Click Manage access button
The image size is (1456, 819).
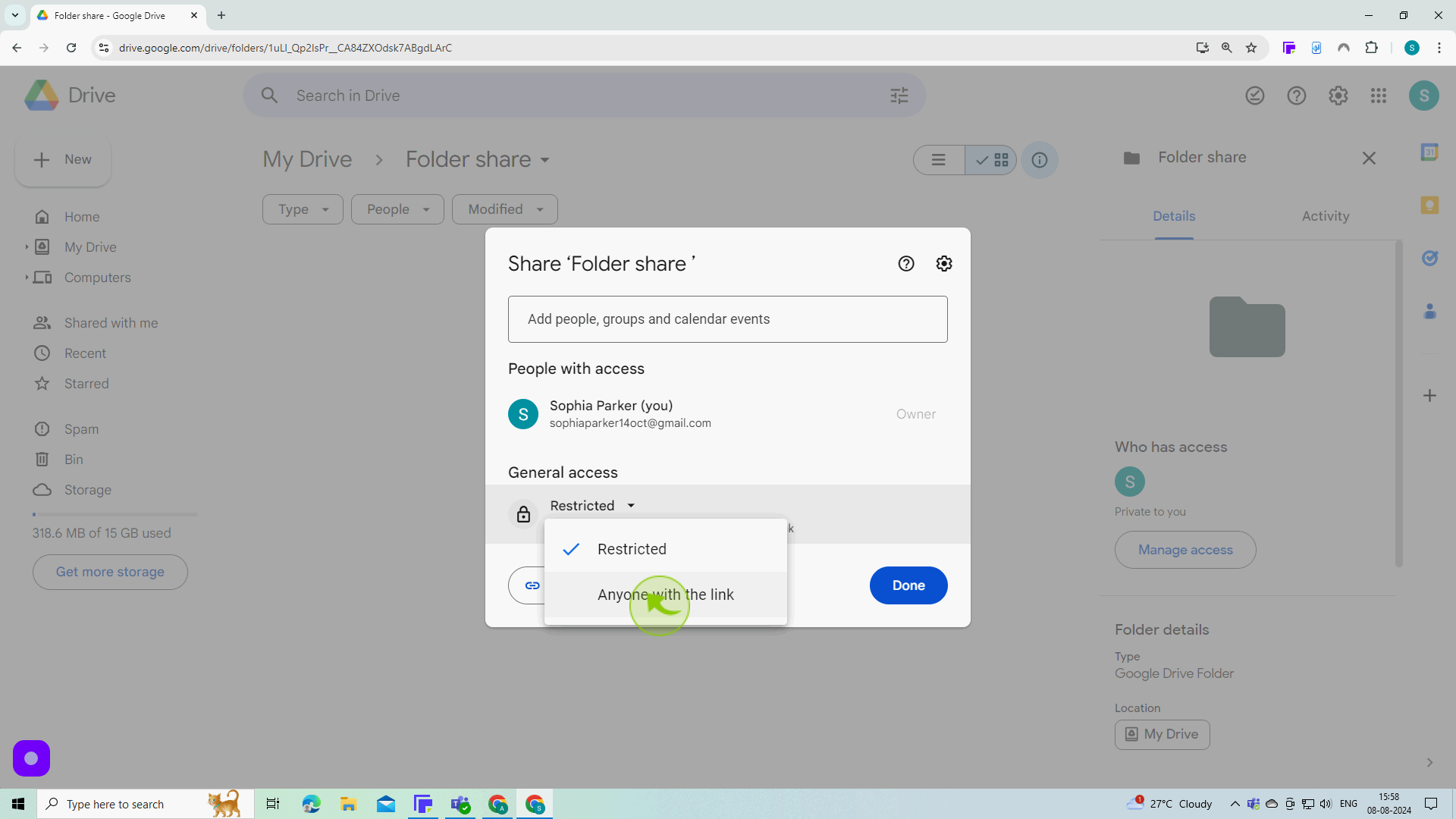[x=1185, y=550]
